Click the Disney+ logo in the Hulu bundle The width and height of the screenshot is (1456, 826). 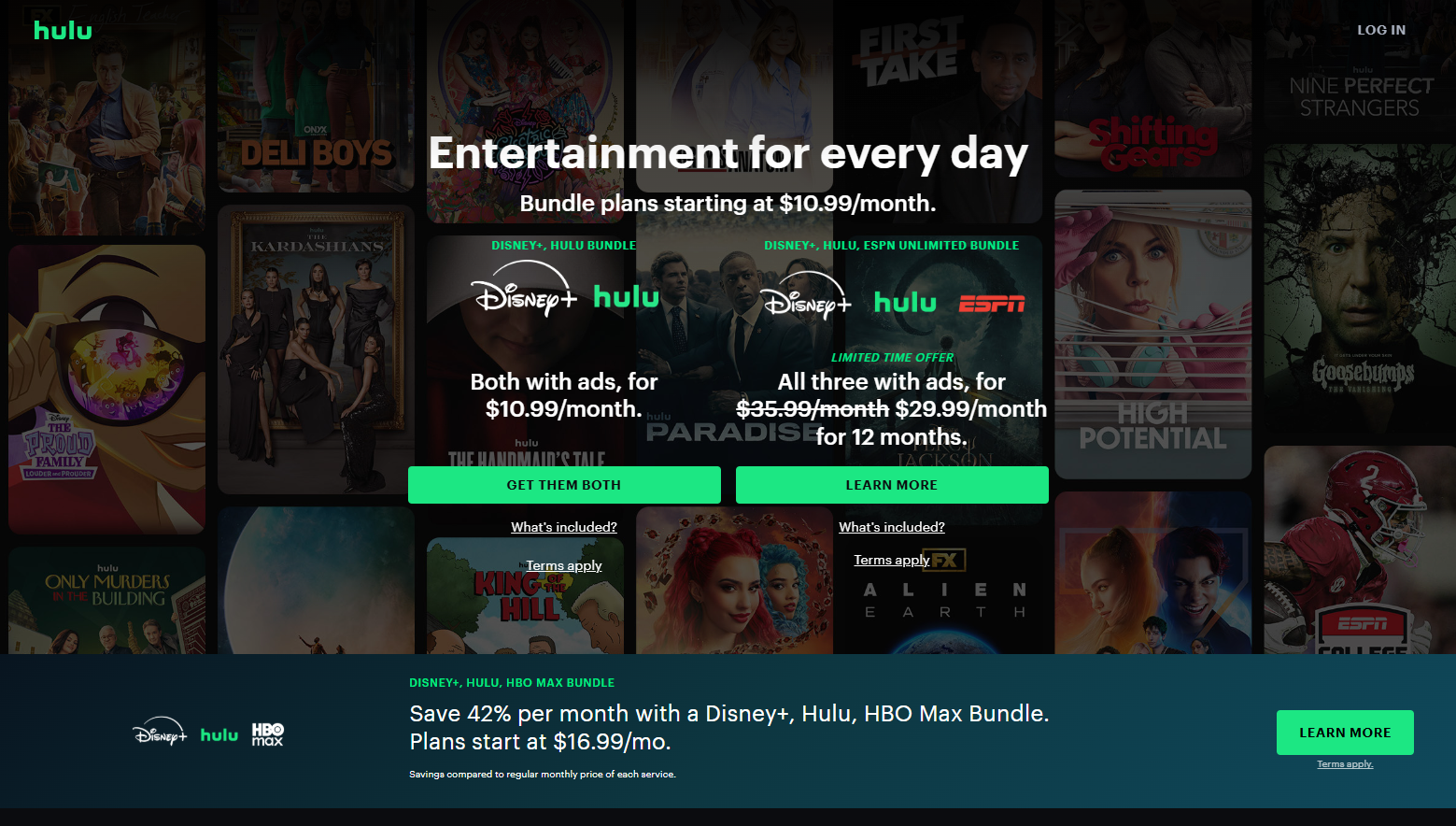click(526, 290)
